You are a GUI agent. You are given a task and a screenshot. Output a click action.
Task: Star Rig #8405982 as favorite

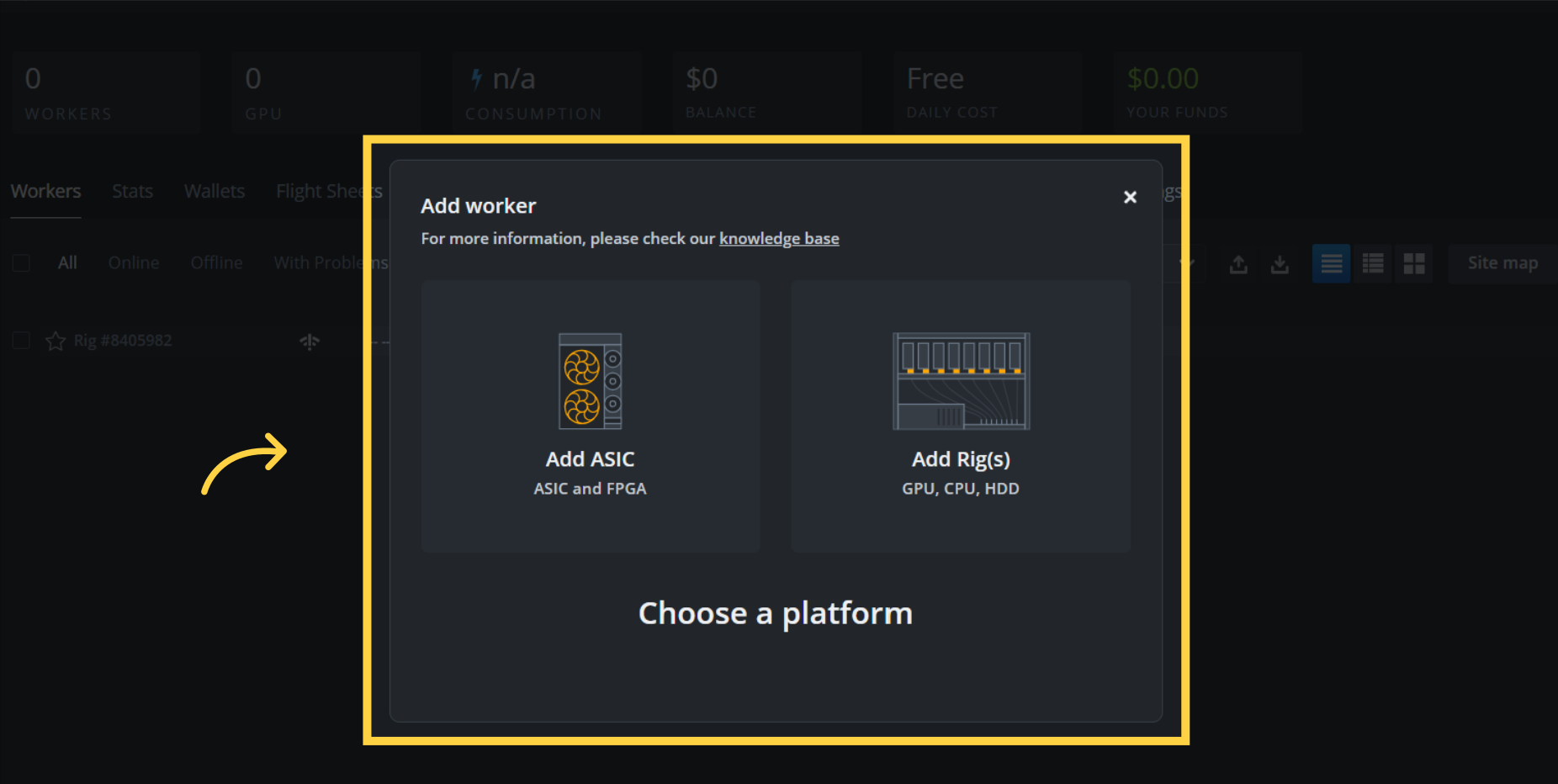pyautogui.click(x=56, y=341)
